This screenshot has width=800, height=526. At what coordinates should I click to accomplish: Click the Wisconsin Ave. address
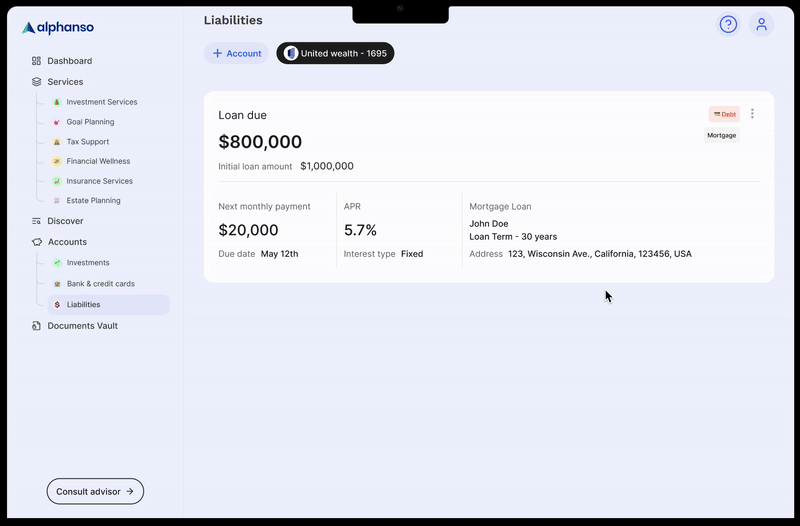(x=599, y=254)
